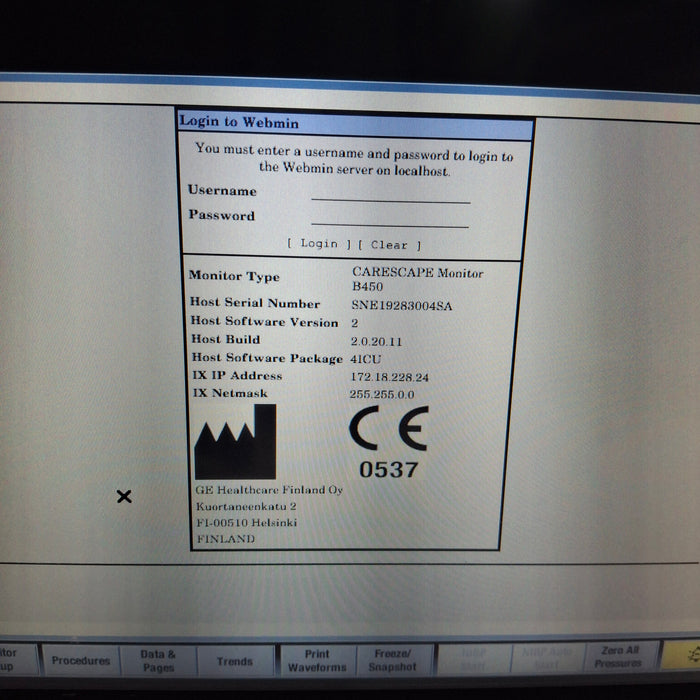The height and width of the screenshot is (700, 700).
Task: Select Freeze/Snapshot in bottom bar
Action: [x=394, y=660]
